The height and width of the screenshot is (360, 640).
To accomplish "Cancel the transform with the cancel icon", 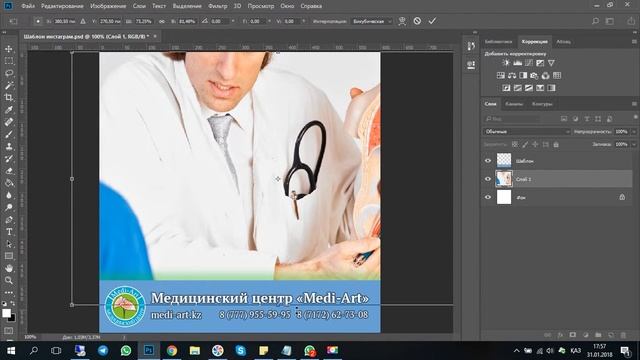I will [x=417, y=21].
